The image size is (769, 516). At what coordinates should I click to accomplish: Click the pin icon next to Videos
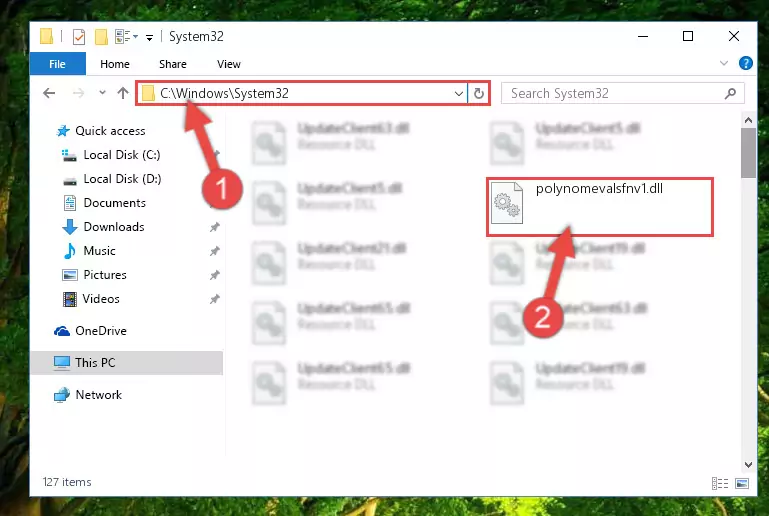(214, 299)
